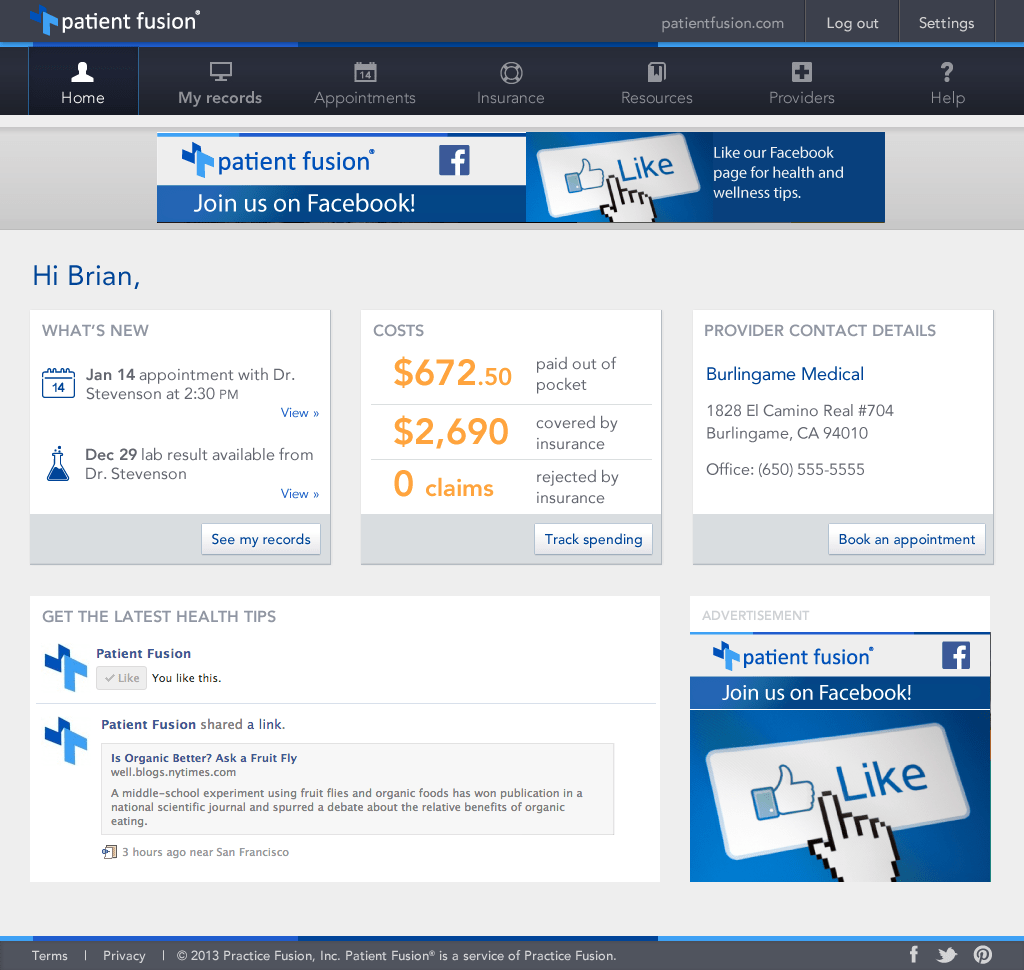Click Patient Fusion avatar beside Like button
This screenshot has width=1024, height=970.
tap(65, 668)
